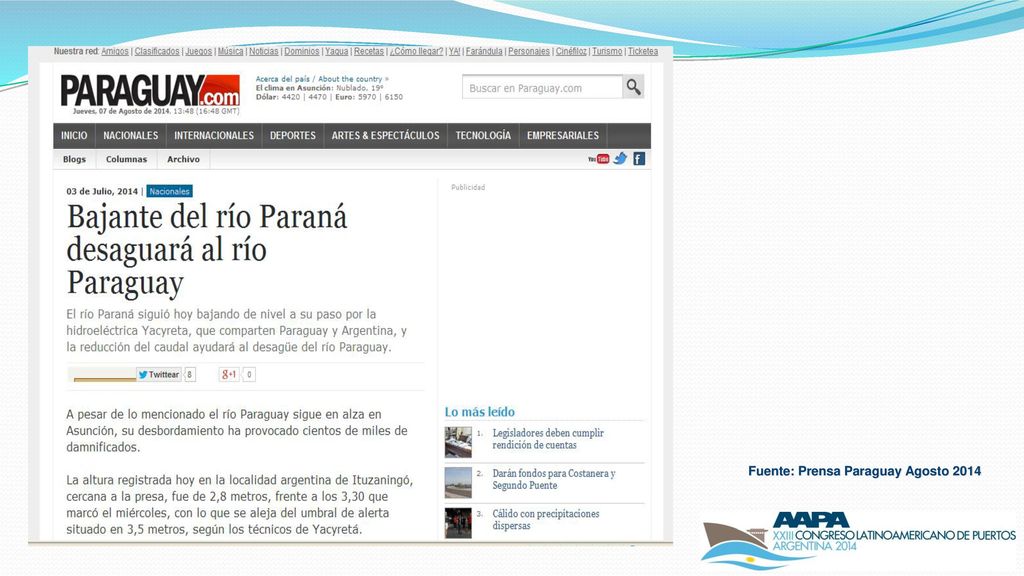Open 'Darán fondos para Costanera y Segundo Puente'

tap(554, 479)
